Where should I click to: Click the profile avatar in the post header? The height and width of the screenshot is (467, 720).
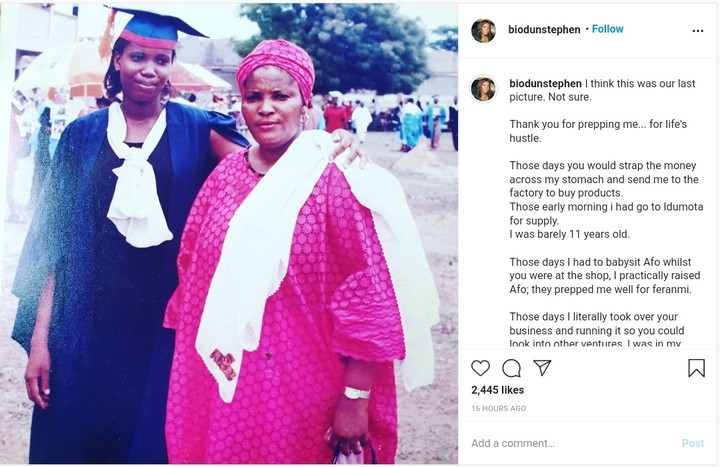pyautogui.click(x=483, y=30)
